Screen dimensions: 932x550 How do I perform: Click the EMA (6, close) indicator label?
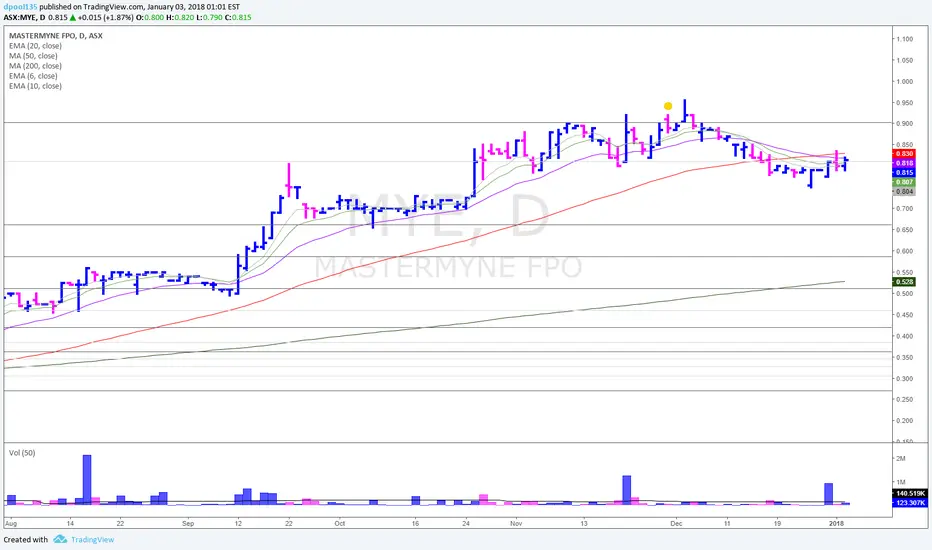(33, 76)
